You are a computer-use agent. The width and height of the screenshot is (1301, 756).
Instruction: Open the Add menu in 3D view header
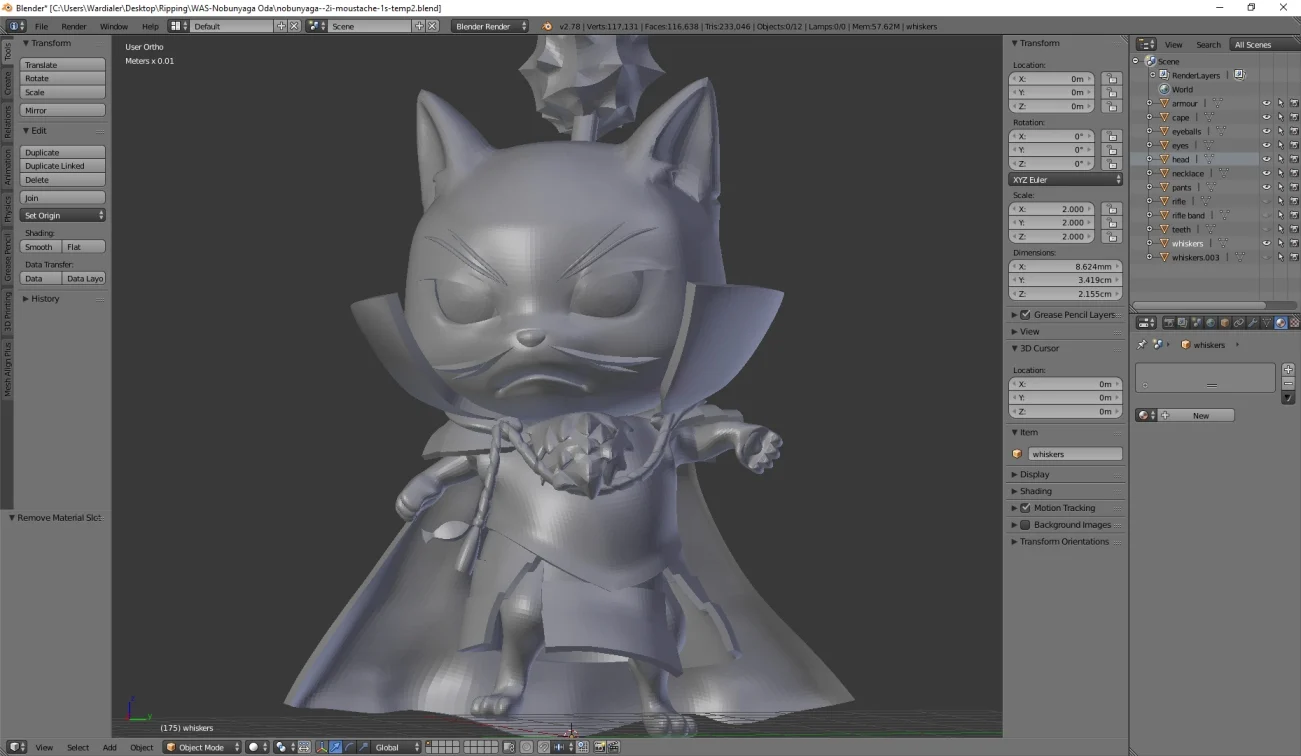(x=110, y=747)
